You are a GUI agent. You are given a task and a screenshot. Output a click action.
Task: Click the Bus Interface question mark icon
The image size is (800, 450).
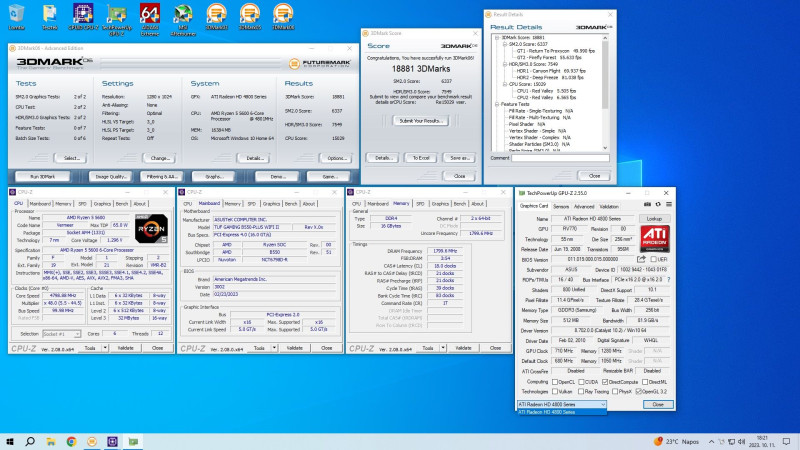point(668,280)
